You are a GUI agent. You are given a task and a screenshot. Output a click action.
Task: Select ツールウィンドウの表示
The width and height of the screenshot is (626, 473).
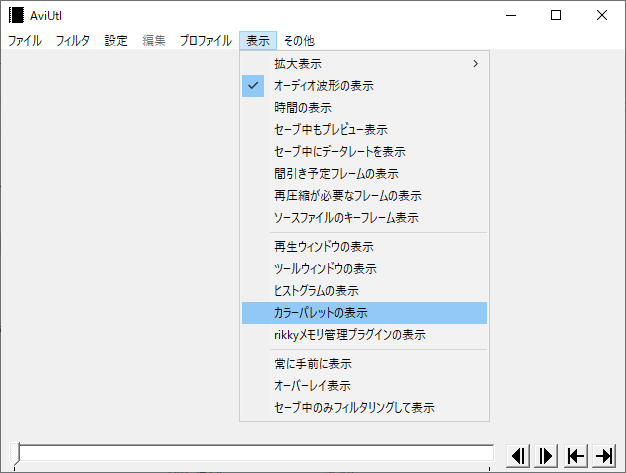[365, 269]
